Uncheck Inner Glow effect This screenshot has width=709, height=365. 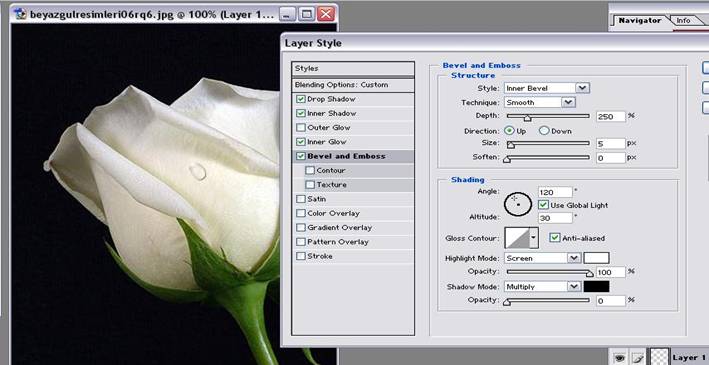[x=301, y=142]
